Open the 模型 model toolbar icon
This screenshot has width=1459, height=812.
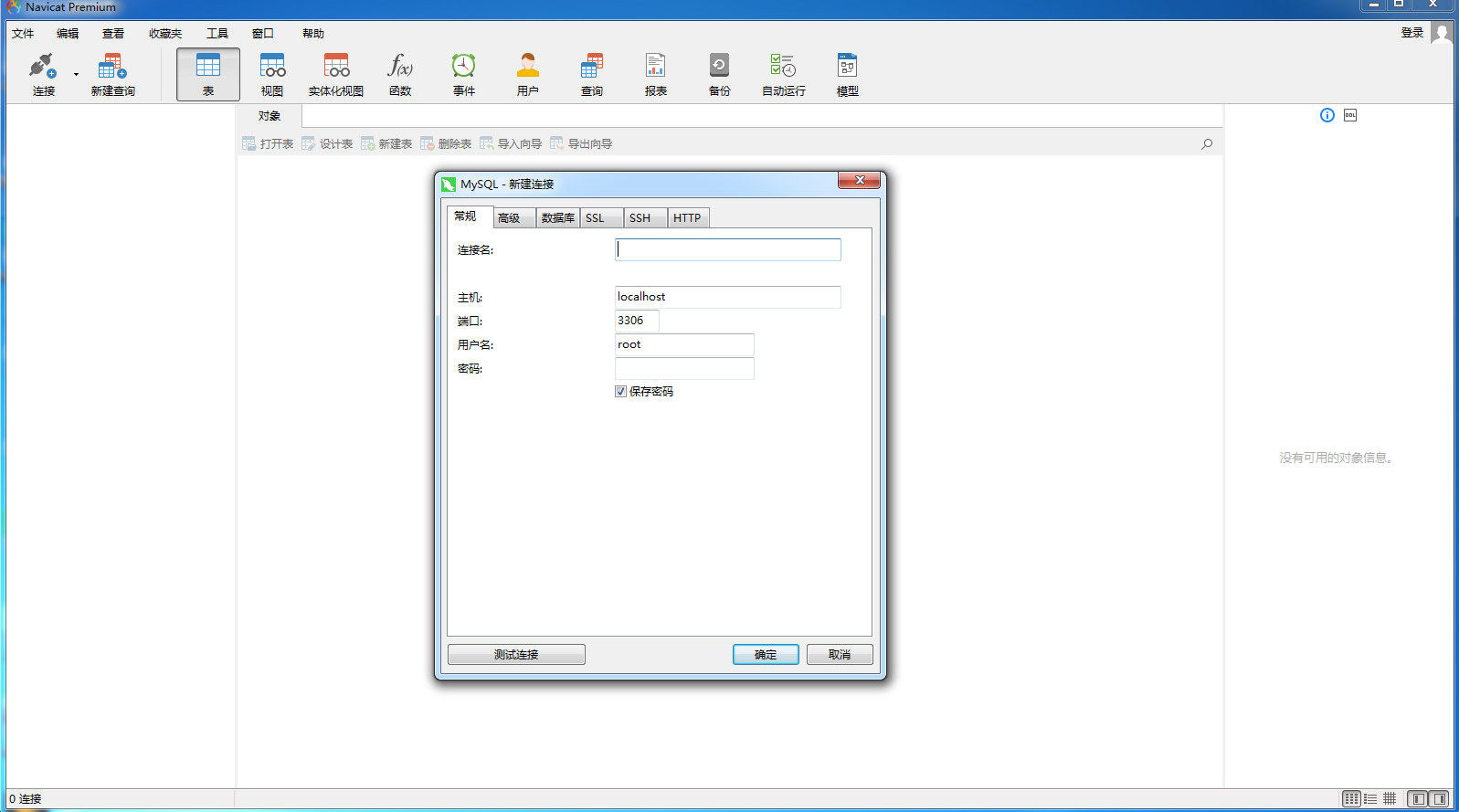pyautogui.click(x=848, y=74)
